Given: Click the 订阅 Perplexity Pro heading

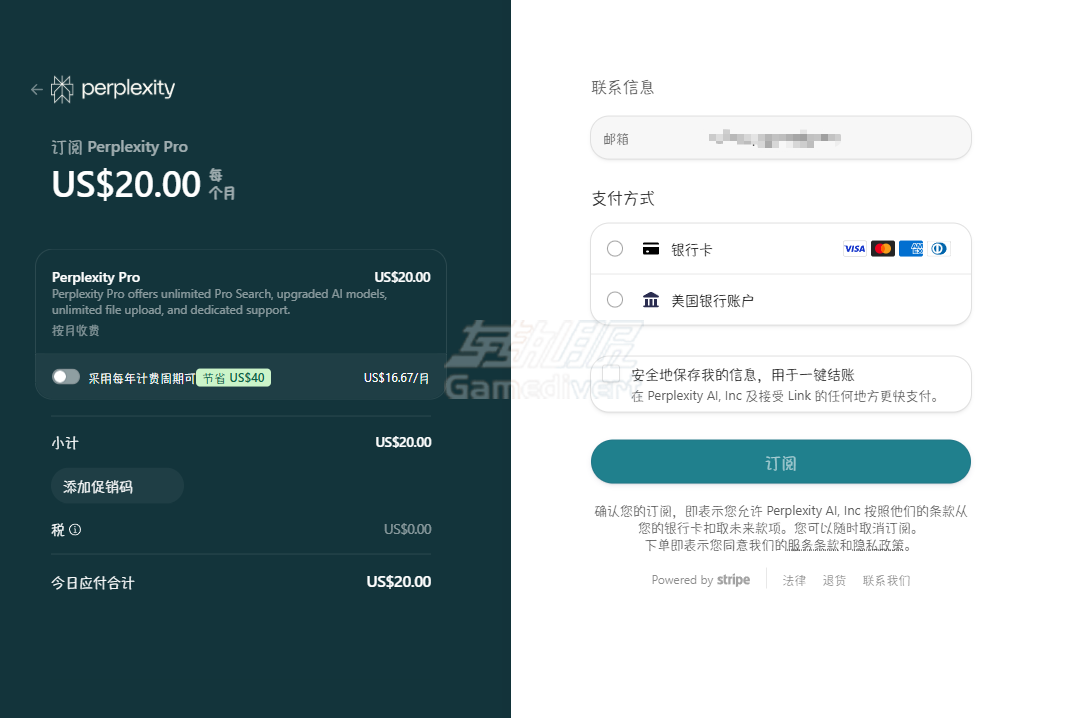Looking at the screenshot, I should (x=119, y=147).
